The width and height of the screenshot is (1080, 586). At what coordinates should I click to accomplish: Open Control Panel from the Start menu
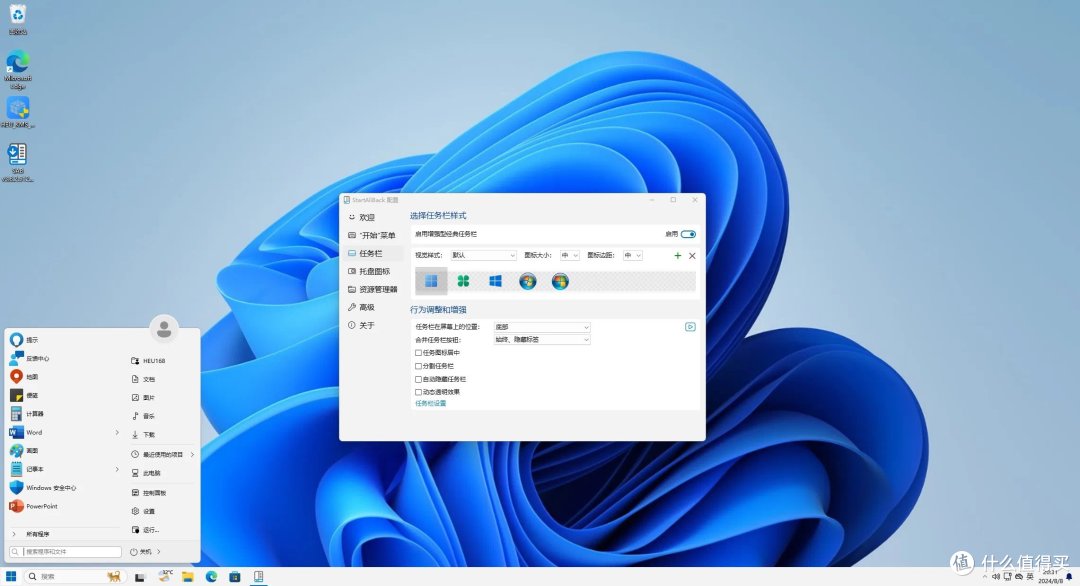pyautogui.click(x=151, y=491)
